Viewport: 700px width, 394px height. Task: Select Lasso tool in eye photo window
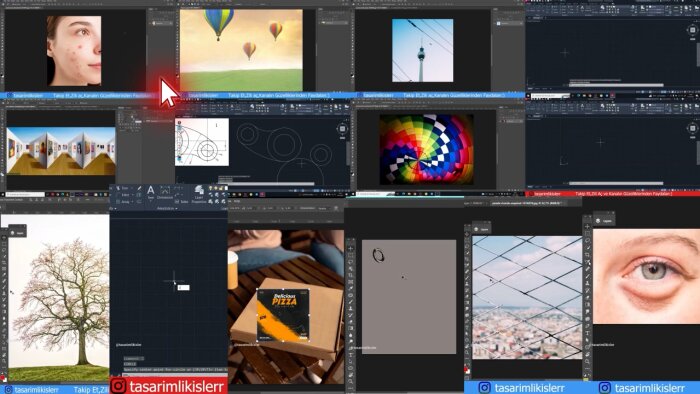pyautogui.click(x=587, y=241)
